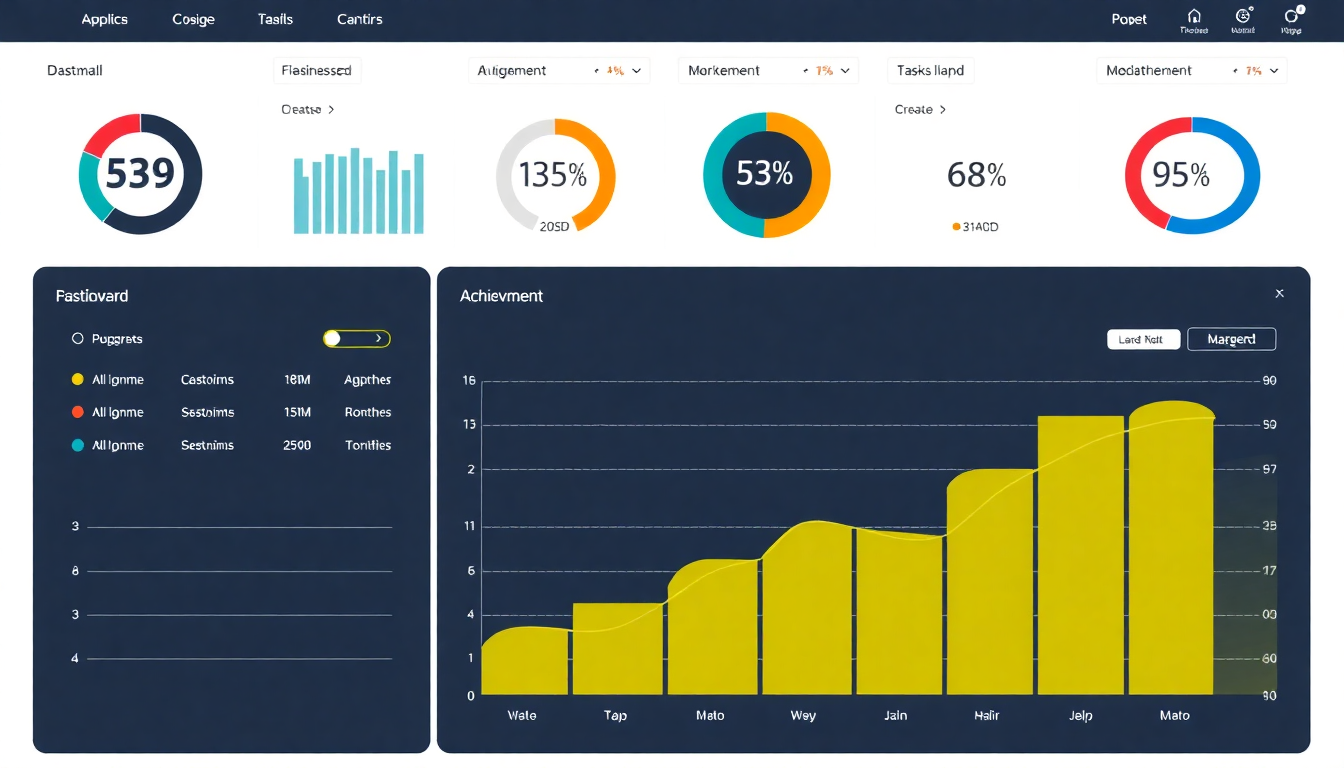Click the 53% teal and orange donut
The height and width of the screenshot is (768, 1344).
(x=766, y=174)
